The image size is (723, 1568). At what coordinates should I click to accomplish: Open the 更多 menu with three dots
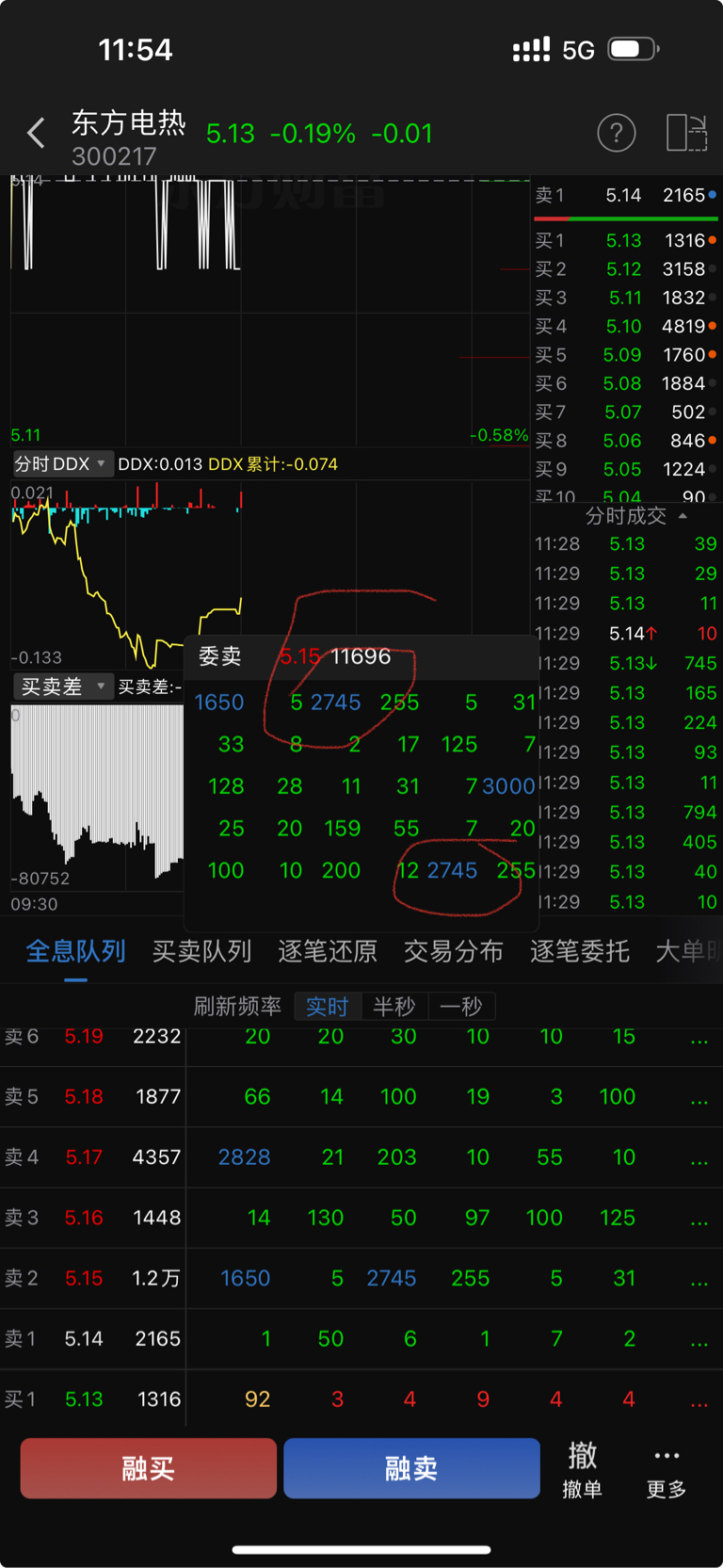pyautogui.click(x=667, y=1473)
